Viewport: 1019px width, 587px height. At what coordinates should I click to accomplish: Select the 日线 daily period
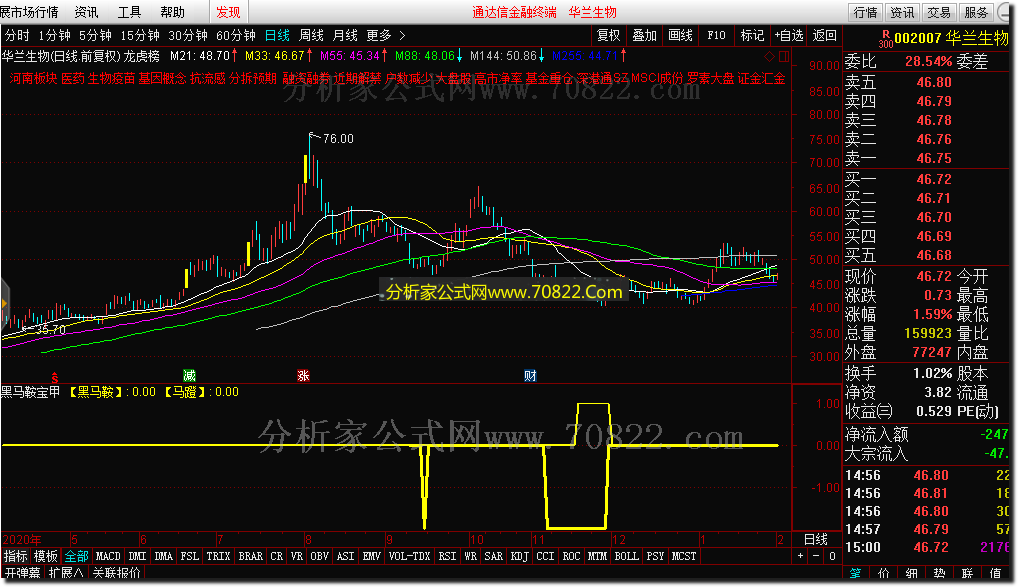point(277,35)
